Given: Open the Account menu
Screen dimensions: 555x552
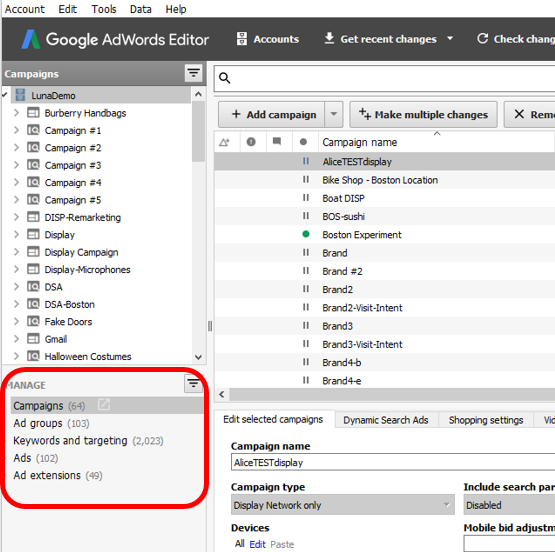Looking at the screenshot, I should point(25,9).
